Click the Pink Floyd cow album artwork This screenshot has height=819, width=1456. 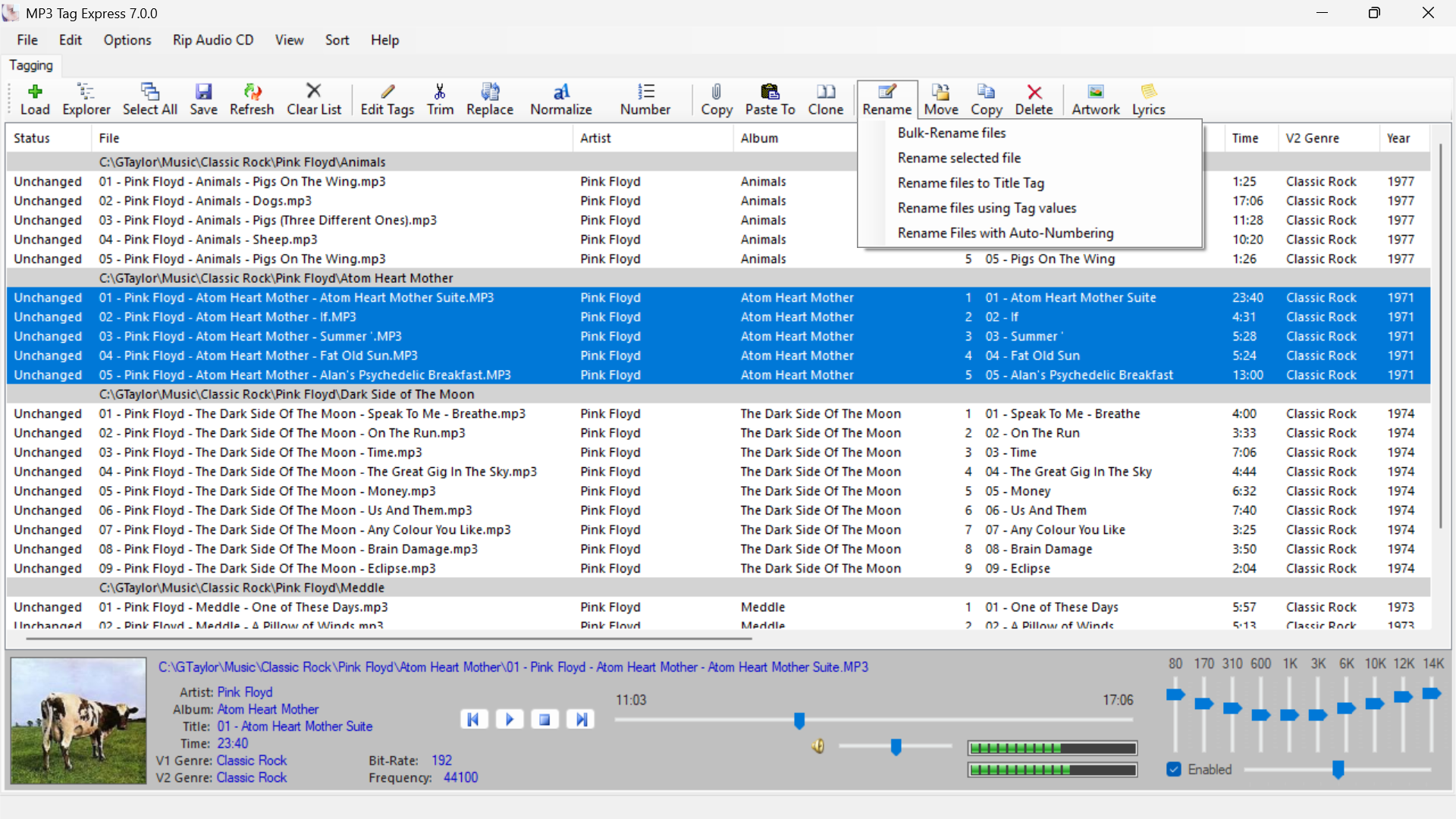(x=78, y=720)
